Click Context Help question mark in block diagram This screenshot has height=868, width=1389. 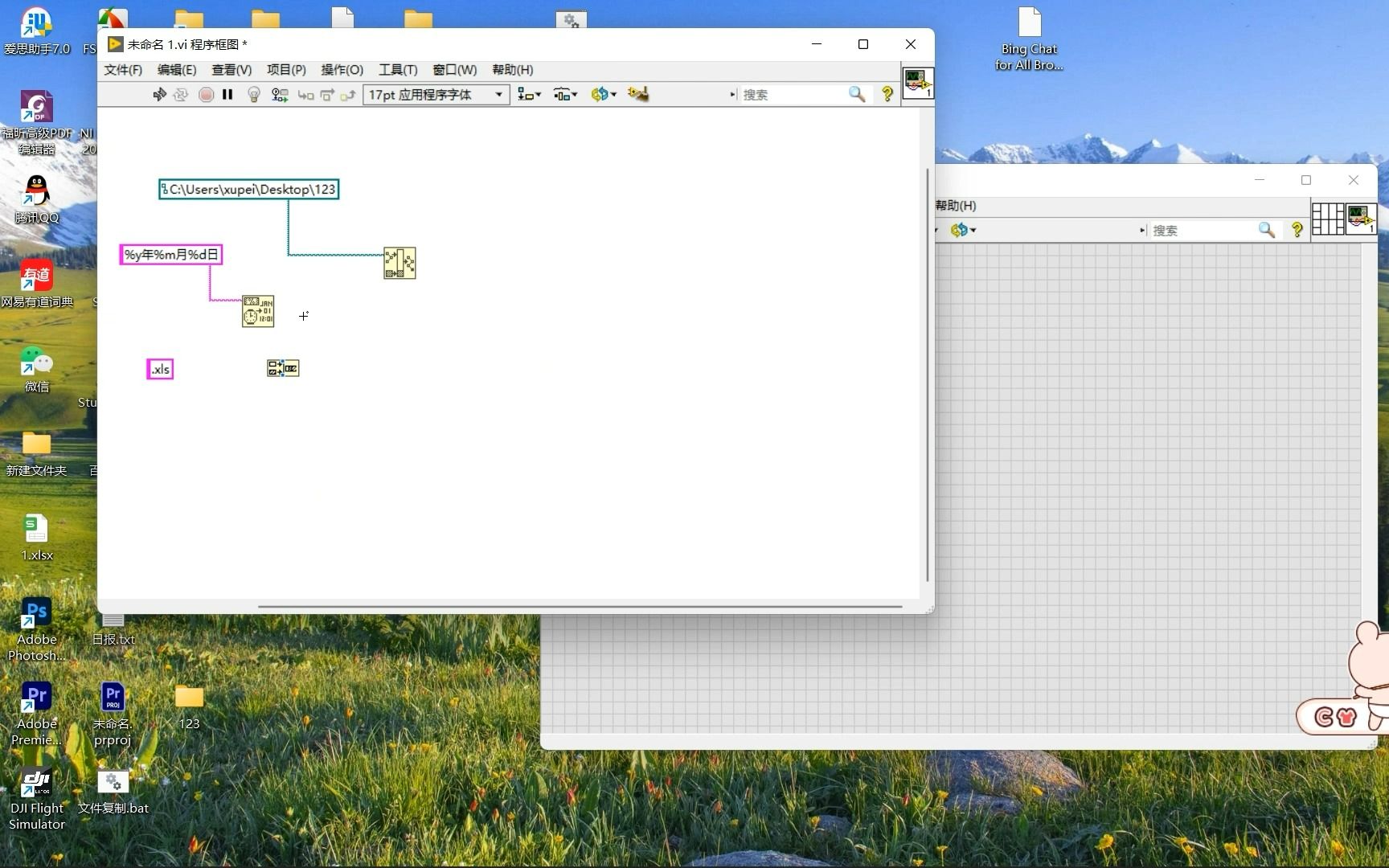[887, 94]
